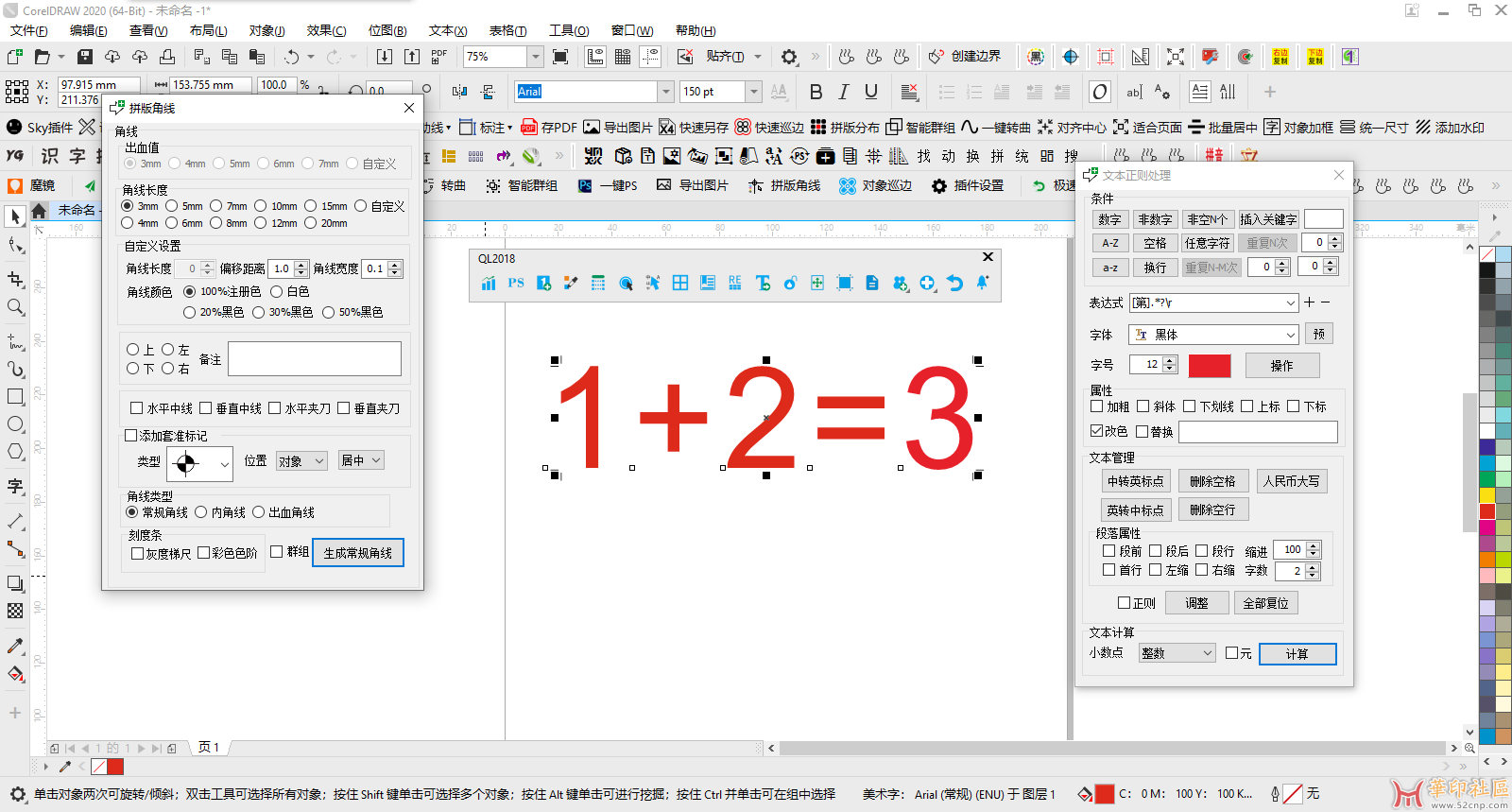
Task: Toggle Underline text formatting
Action: pyautogui.click(x=871, y=92)
